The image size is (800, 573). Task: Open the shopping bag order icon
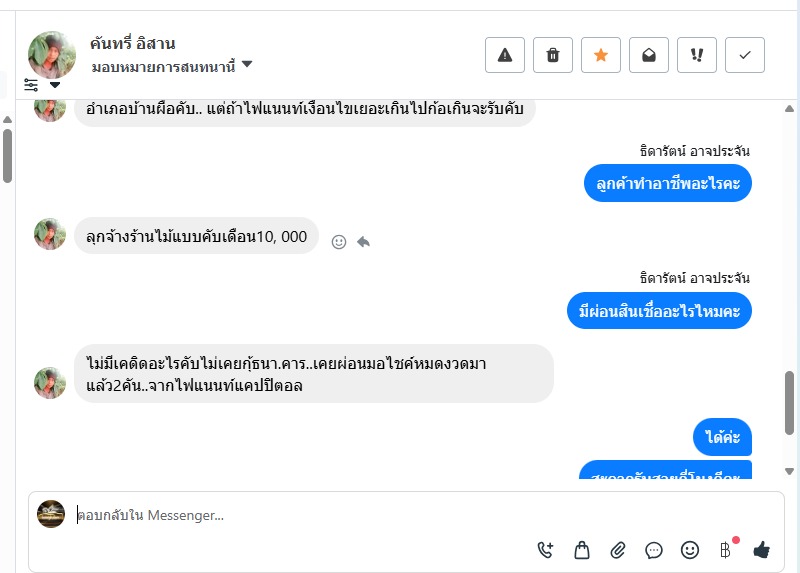pyautogui.click(x=582, y=549)
